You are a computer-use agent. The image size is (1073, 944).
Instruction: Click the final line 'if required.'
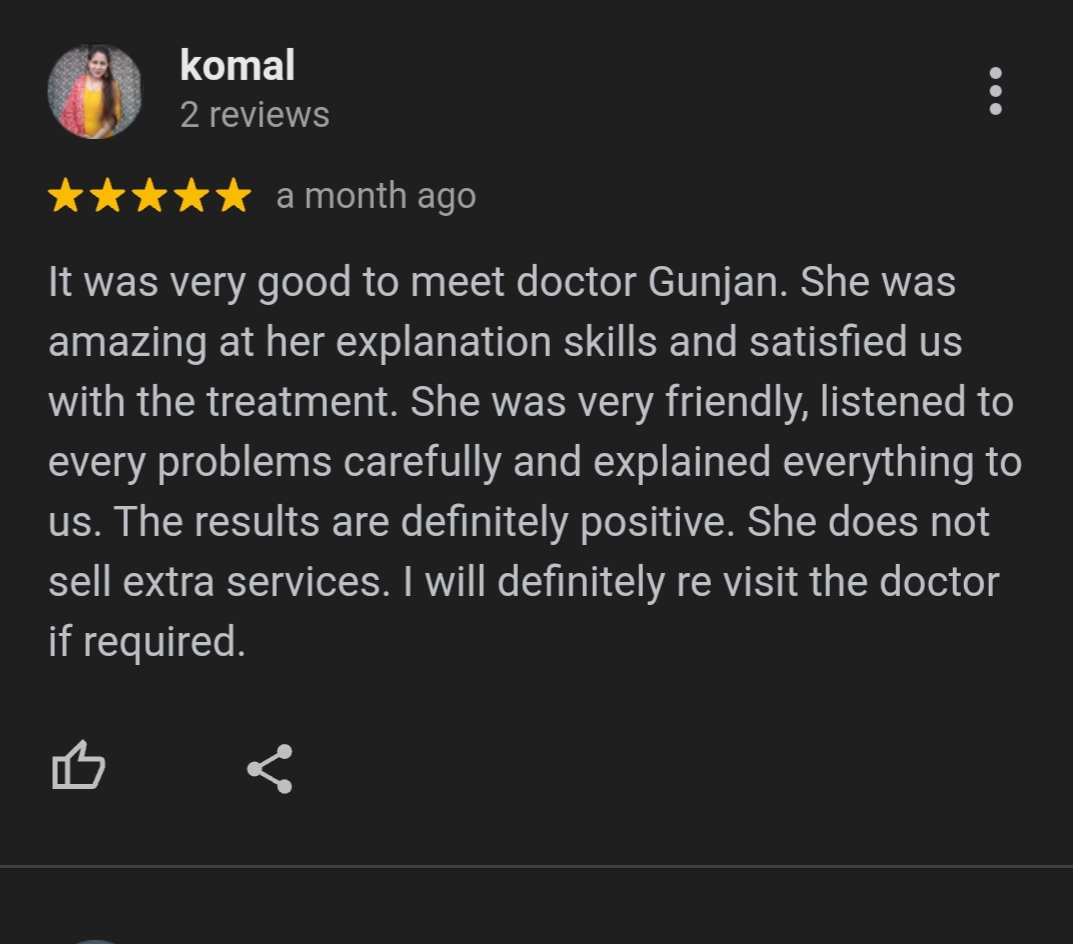(147, 643)
